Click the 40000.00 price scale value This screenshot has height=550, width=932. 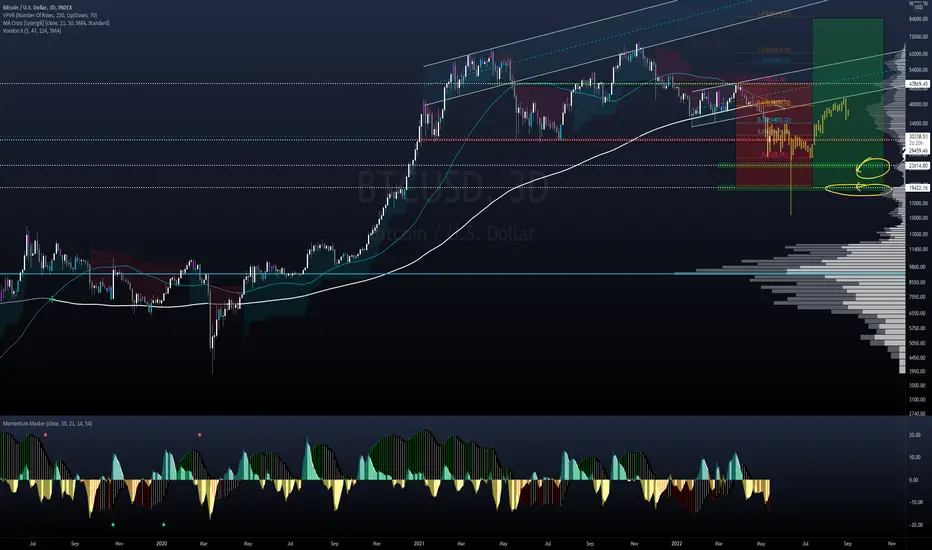coord(918,105)
